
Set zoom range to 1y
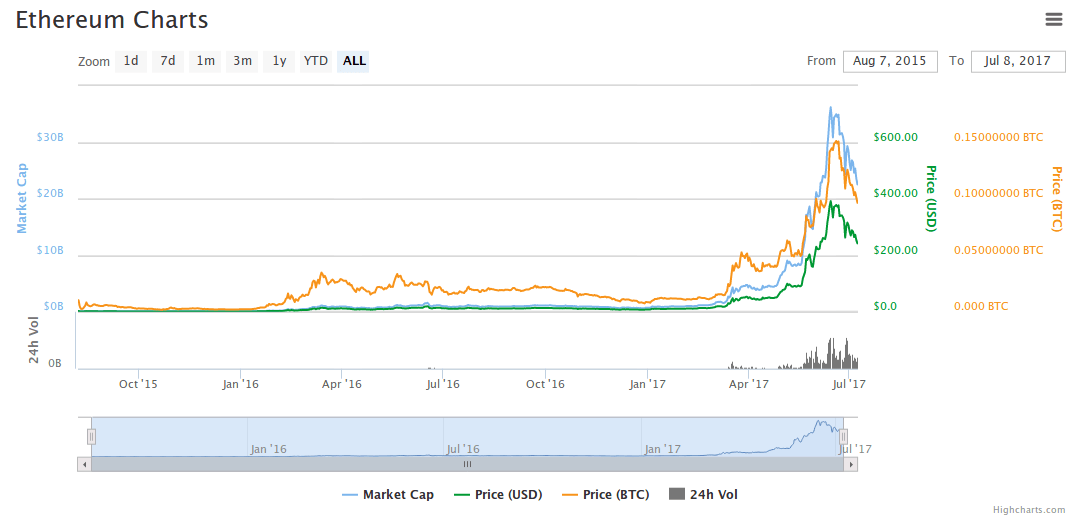pyautogui.click(x=279, y=61)
